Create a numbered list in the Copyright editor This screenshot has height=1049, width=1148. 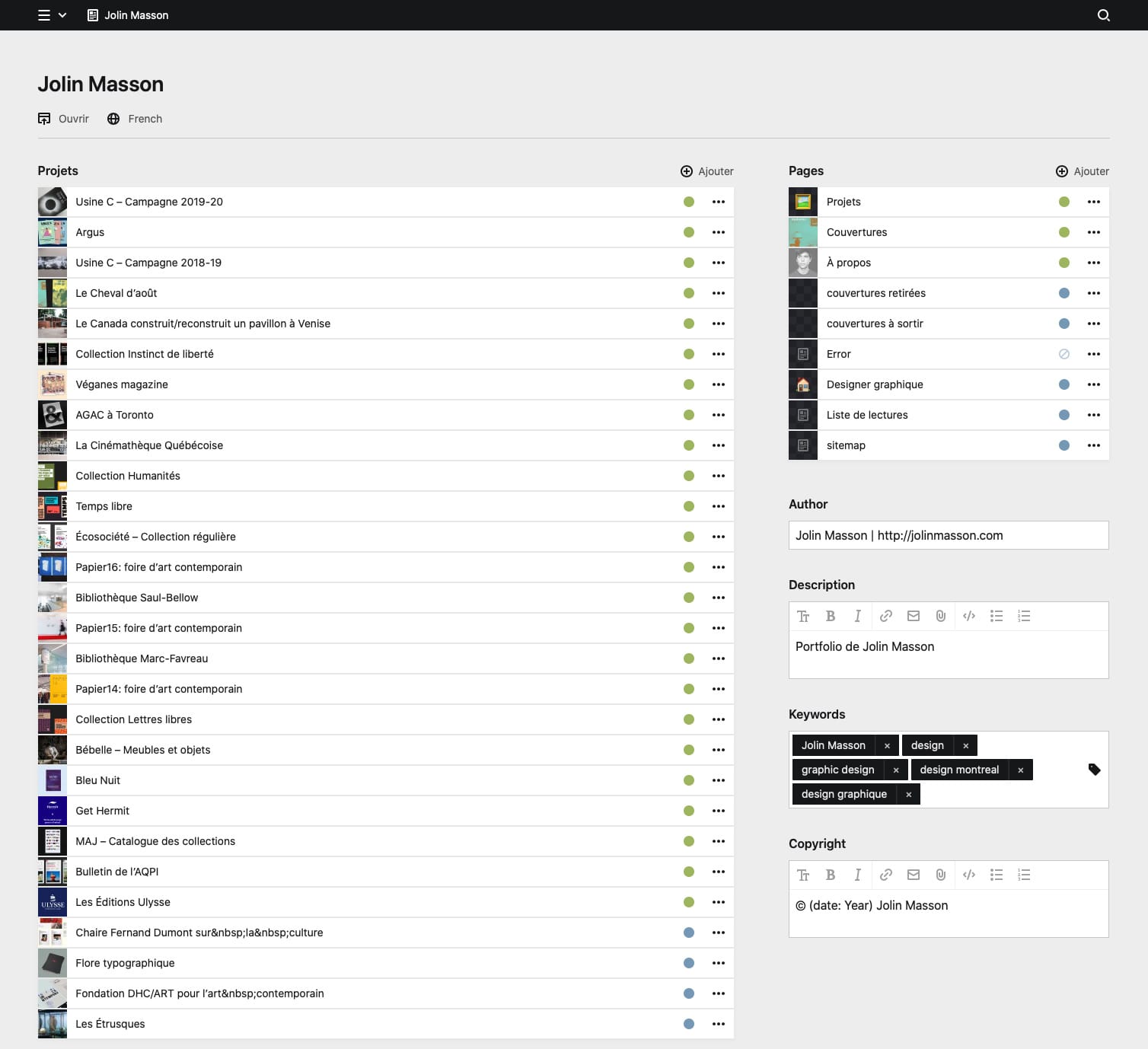(1024, 875)
